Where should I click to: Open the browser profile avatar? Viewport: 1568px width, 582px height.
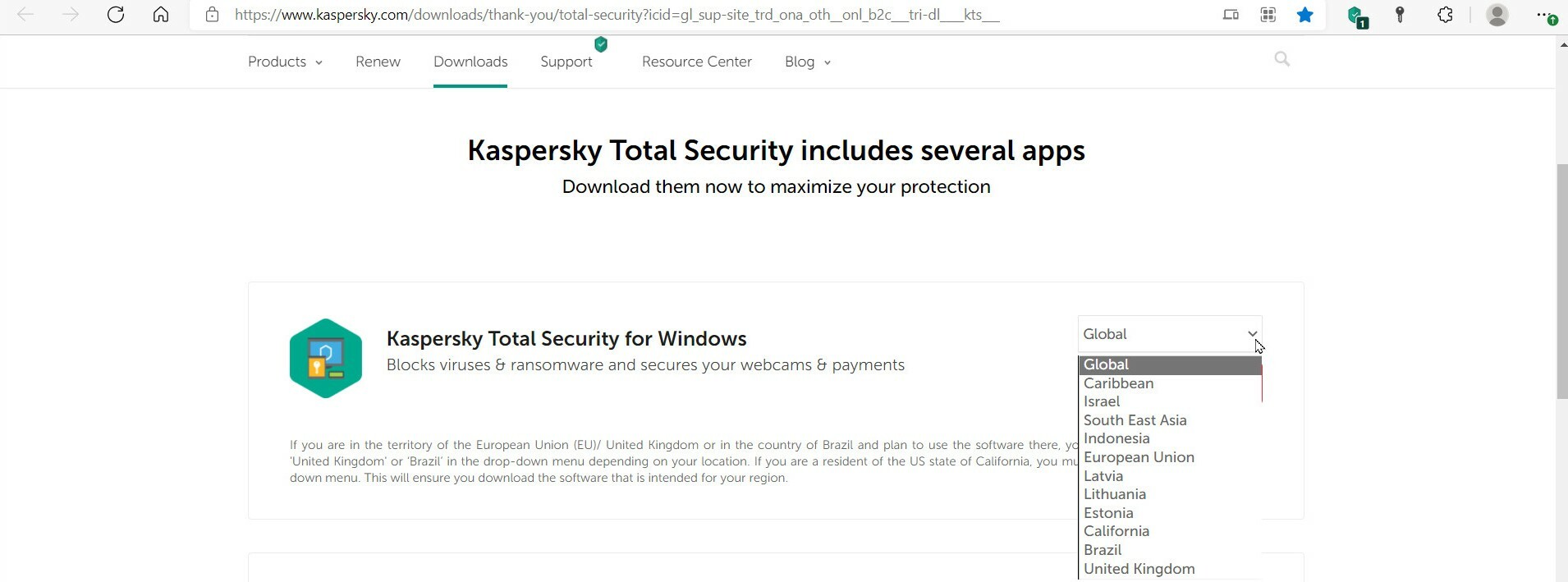coord(1497,15)
